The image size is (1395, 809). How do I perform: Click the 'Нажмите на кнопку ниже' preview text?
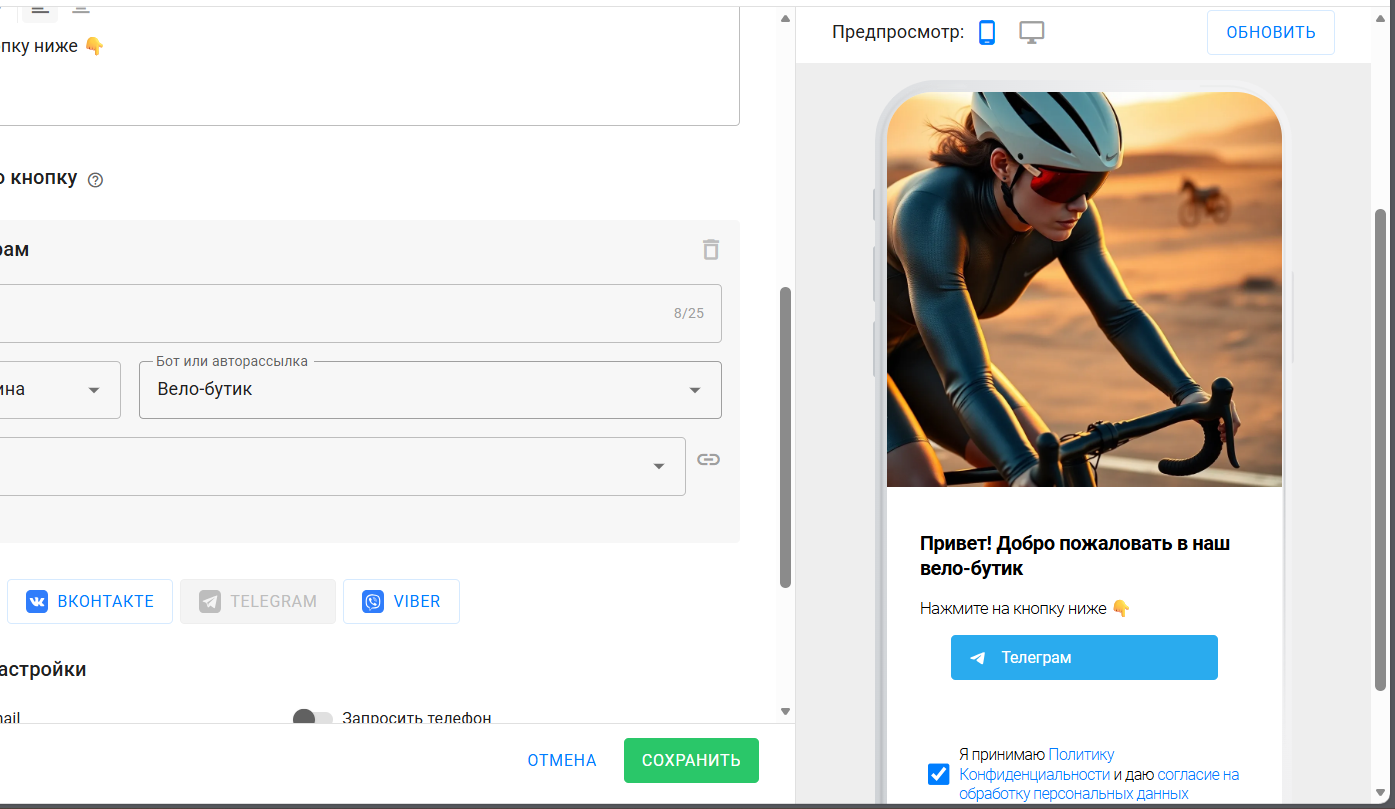[x=1025, y=608]
